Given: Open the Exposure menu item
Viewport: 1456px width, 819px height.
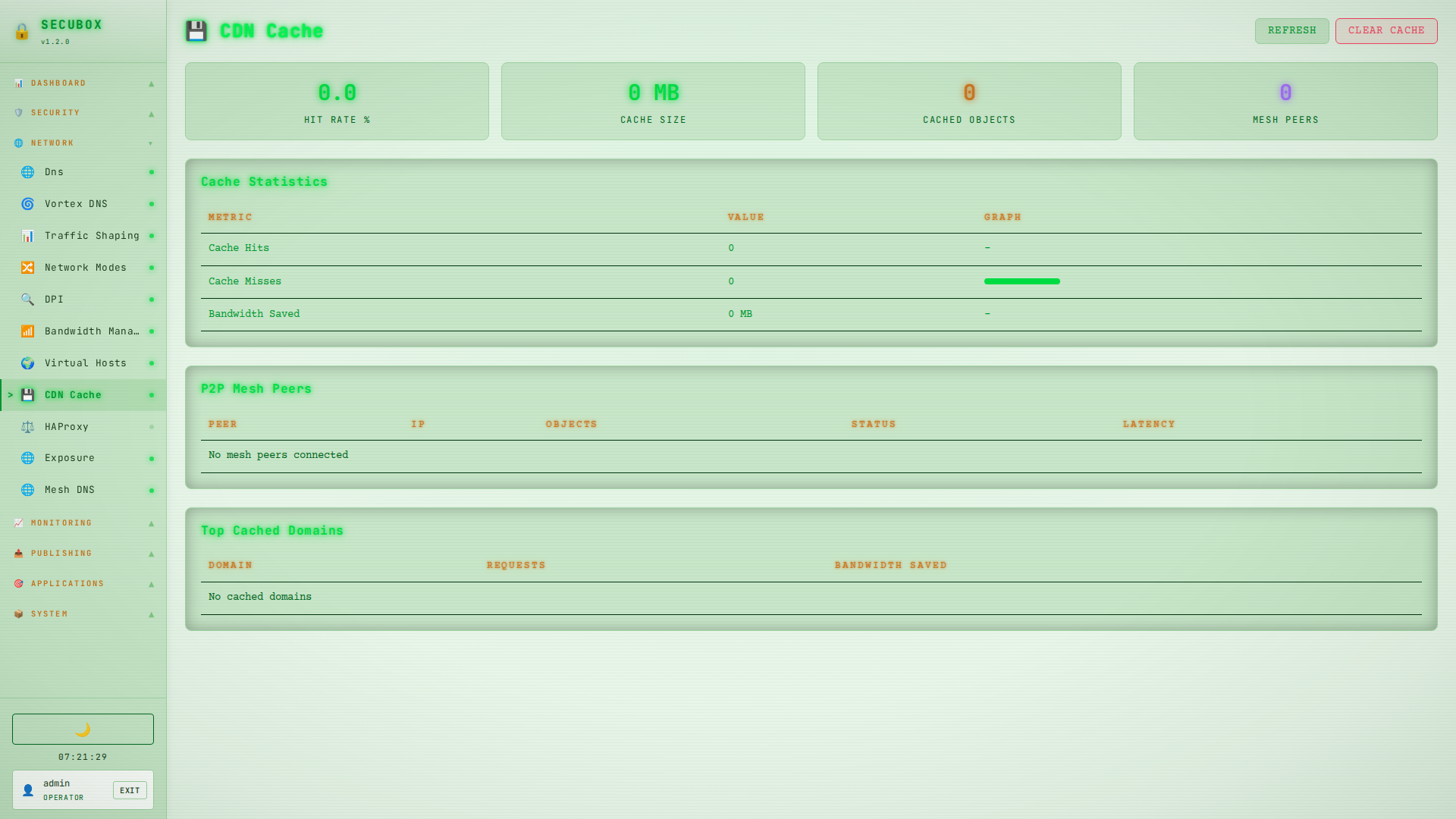Looking at the screenshot, I should (x=70, y=458).
